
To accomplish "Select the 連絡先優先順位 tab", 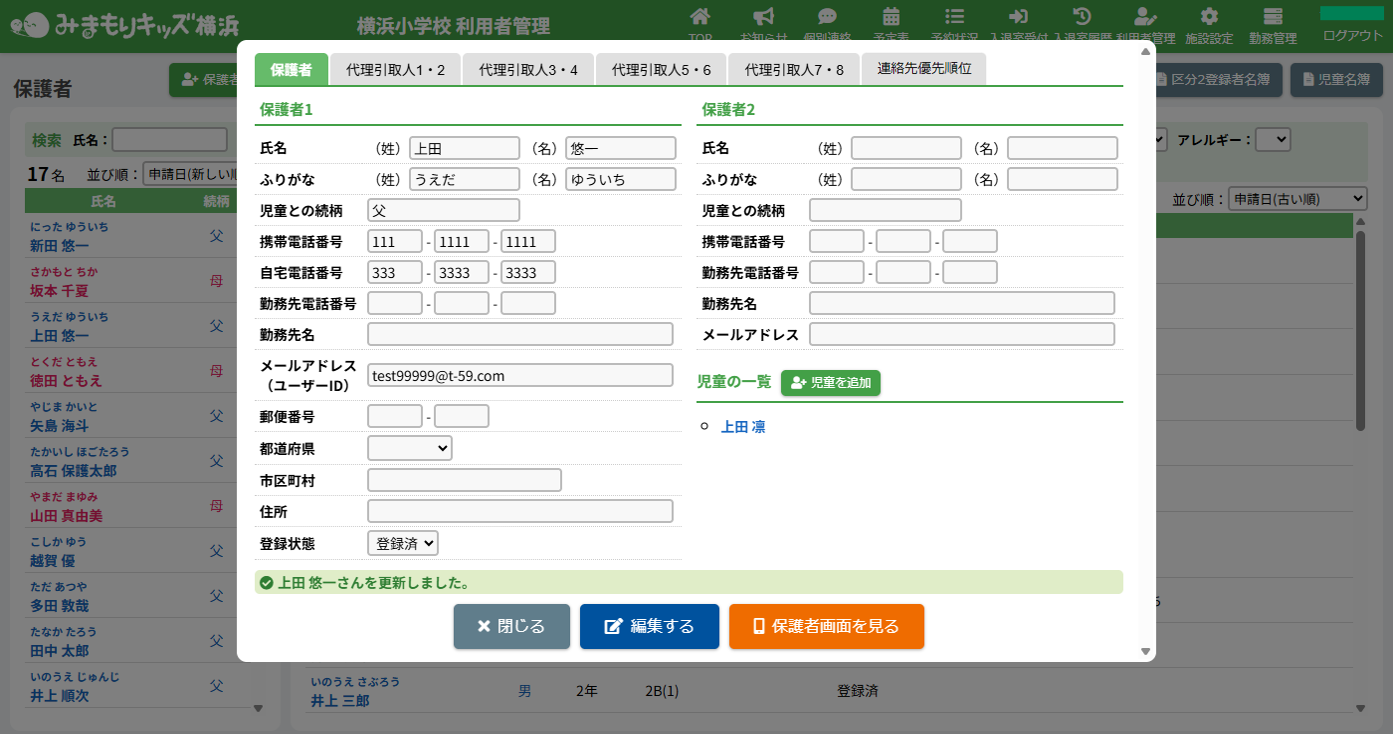I will (924, 69).
